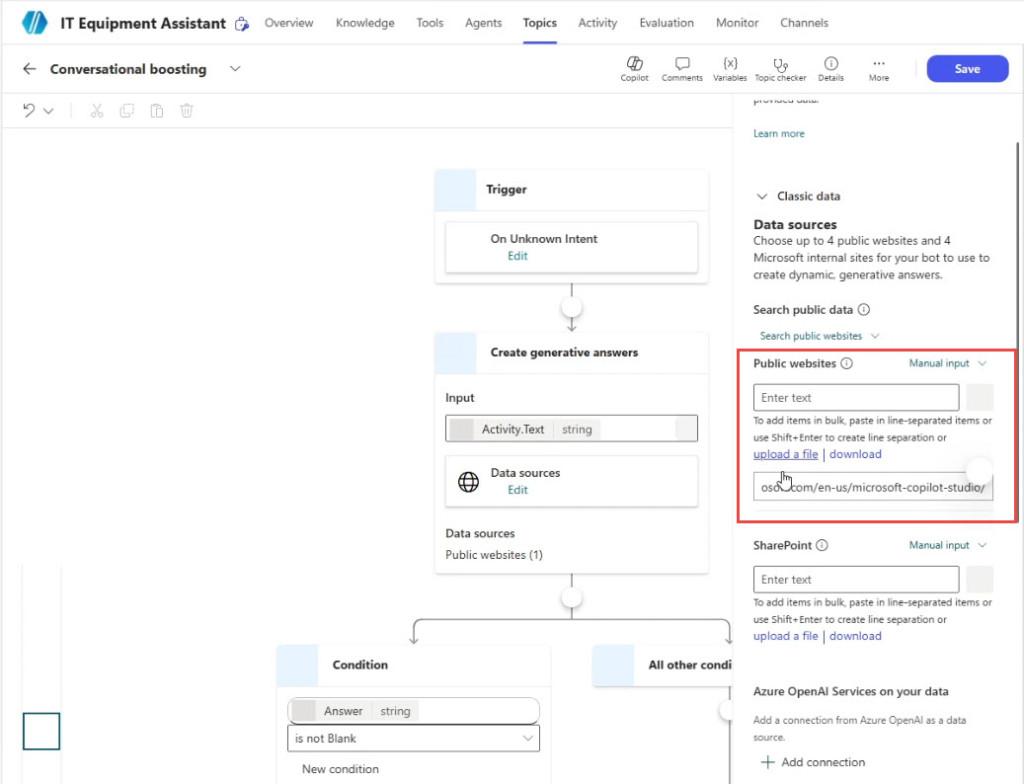Select the Activity.Text input variable field

coord(571,429)
